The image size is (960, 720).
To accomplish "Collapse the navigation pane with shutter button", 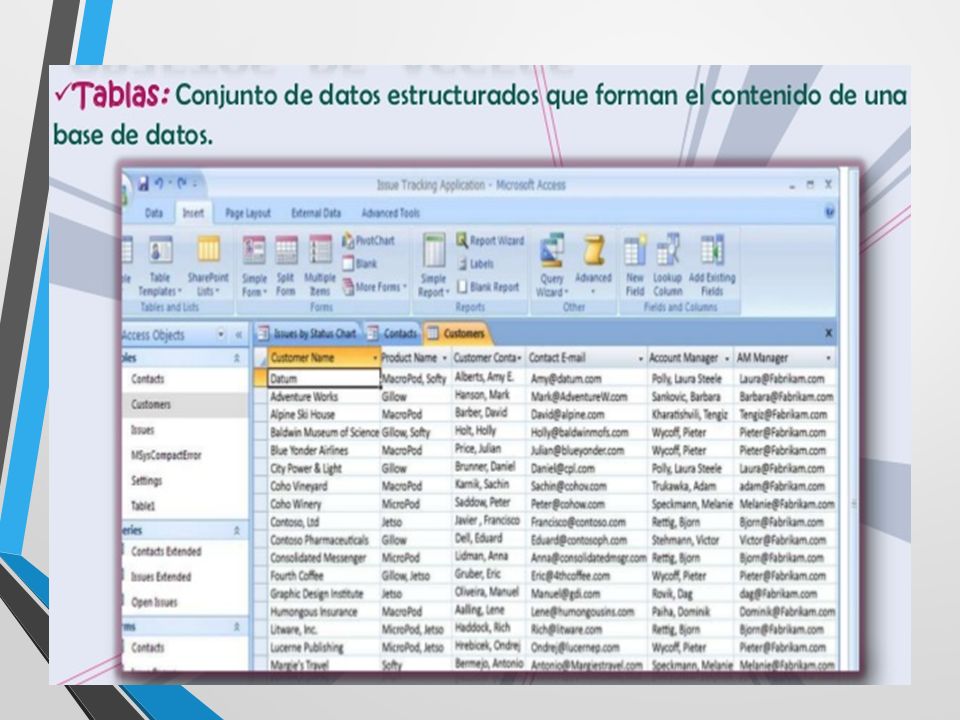I will tap(238, 334).
